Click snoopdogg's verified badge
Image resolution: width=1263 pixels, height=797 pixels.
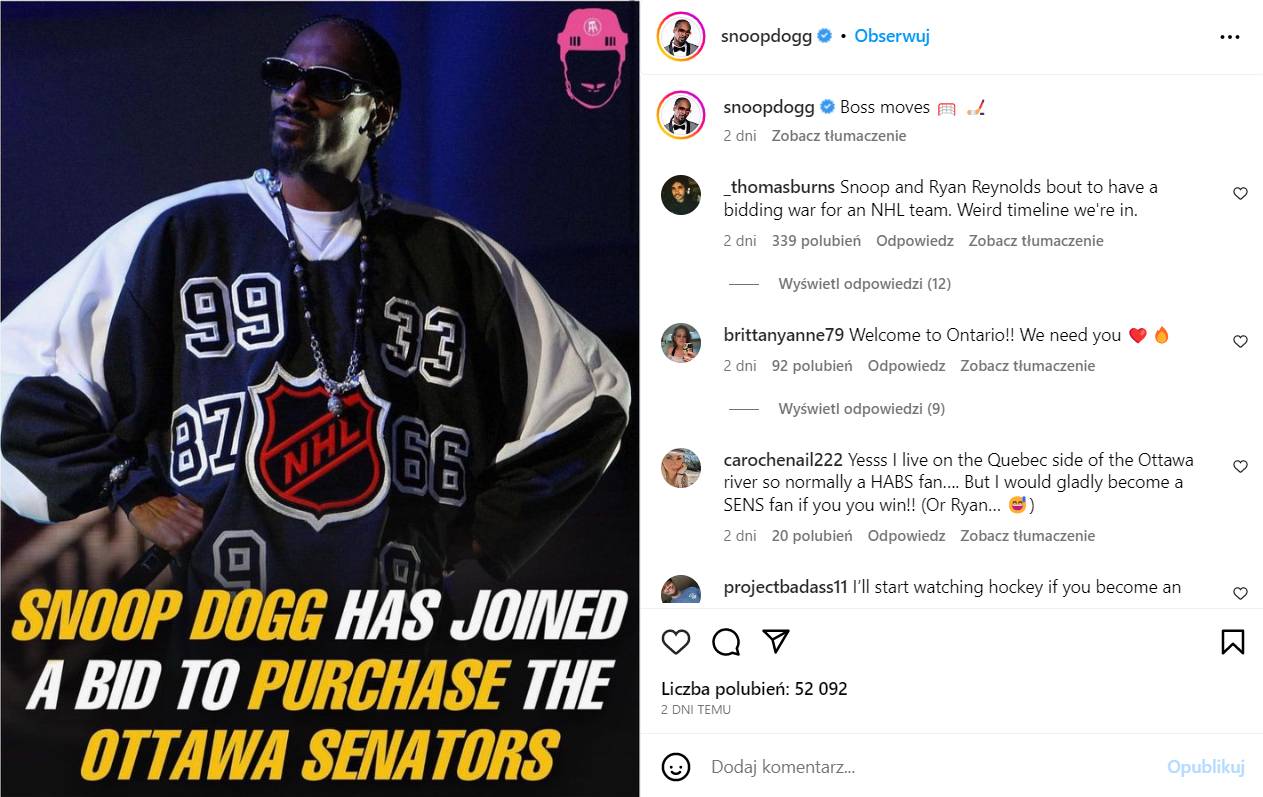(x=823, y=35)
